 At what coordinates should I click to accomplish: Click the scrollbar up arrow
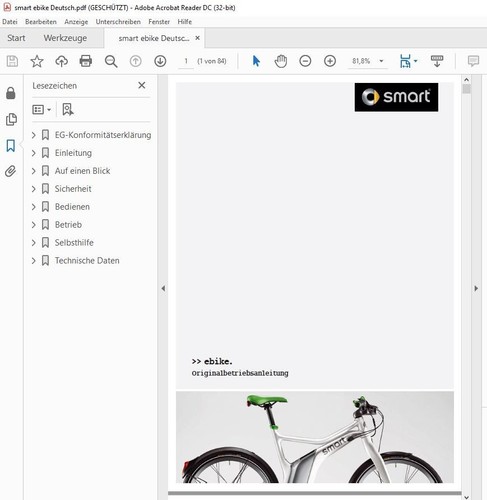point(466,80)
